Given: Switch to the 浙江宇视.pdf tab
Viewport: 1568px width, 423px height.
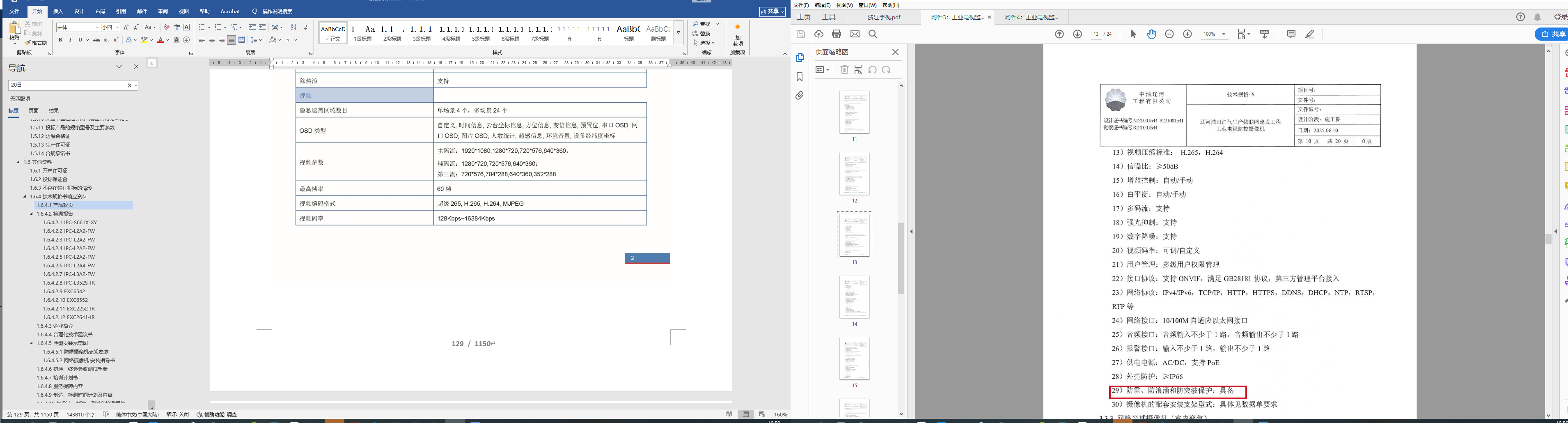Looking at the screenshot, I should (x=884, y=17).
